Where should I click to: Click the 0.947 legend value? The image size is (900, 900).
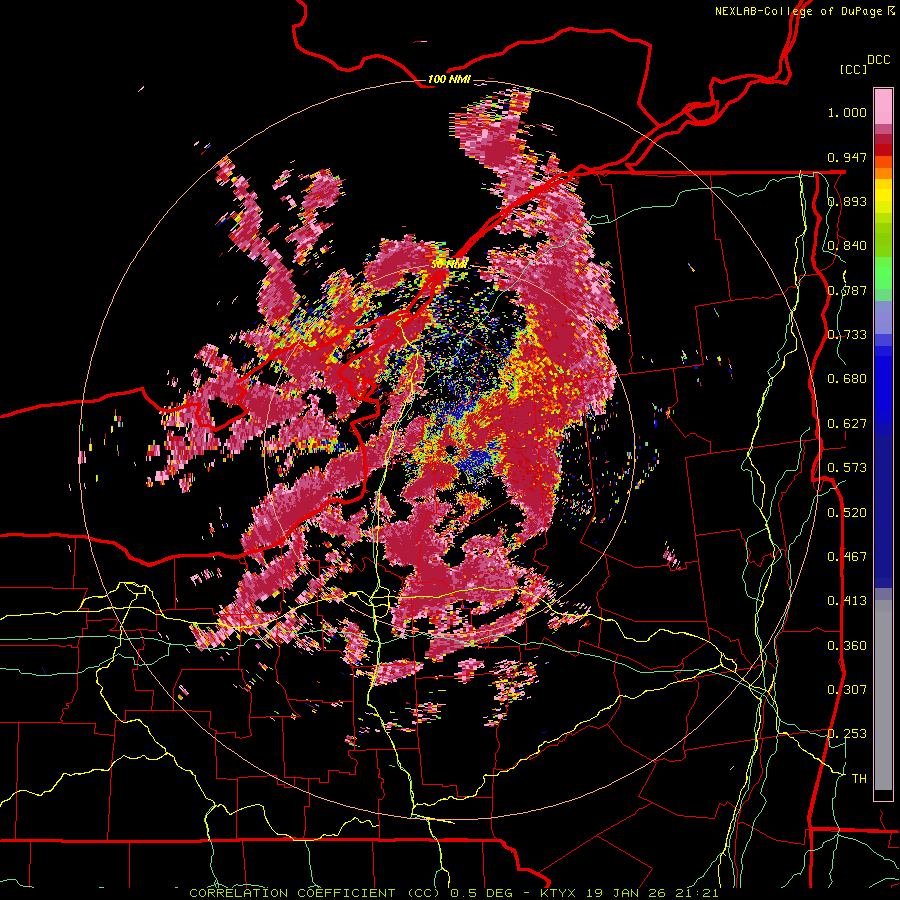click(x=847, y=157)
